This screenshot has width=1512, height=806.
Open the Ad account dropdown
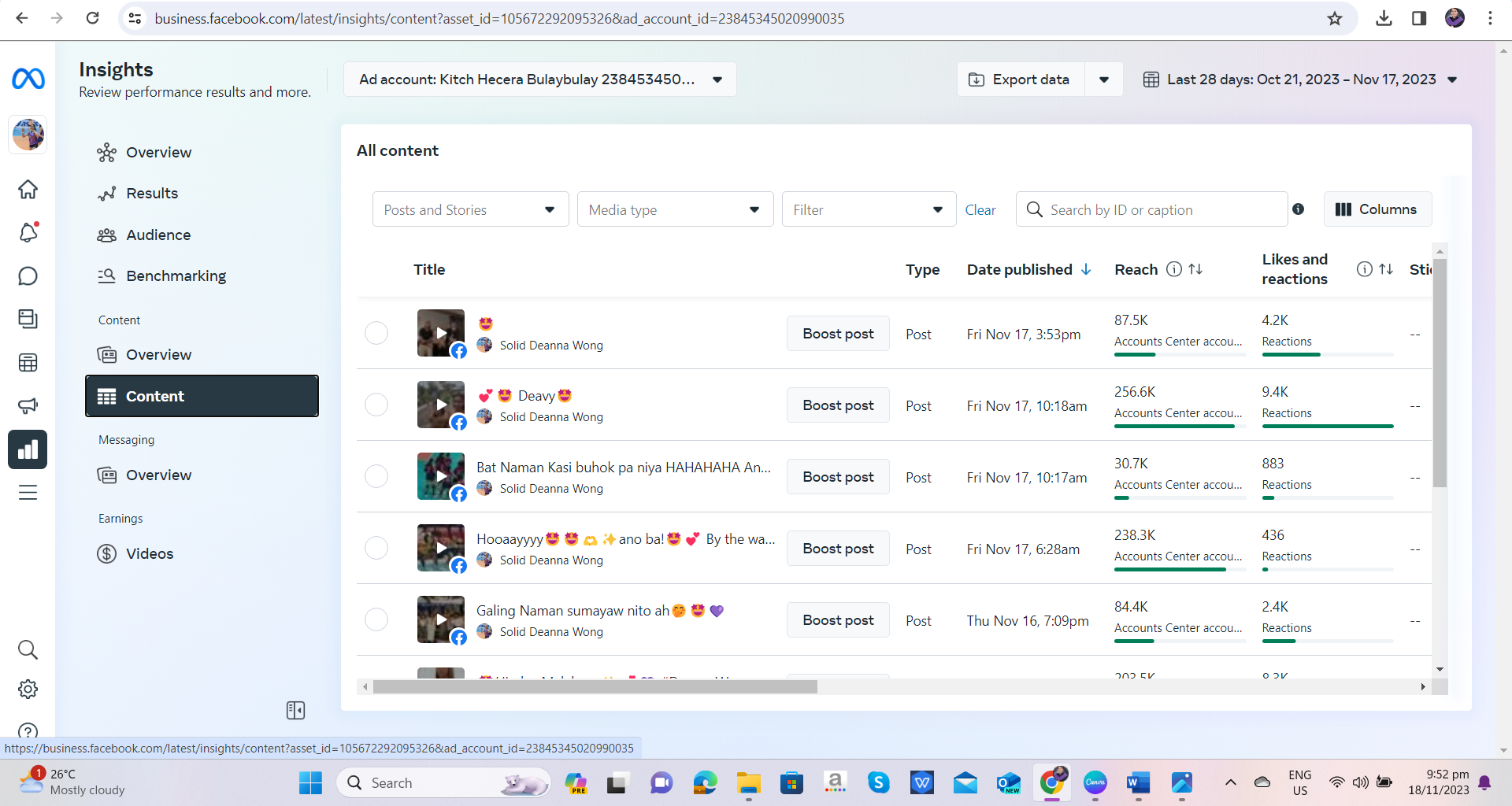[x=540, y=79]
